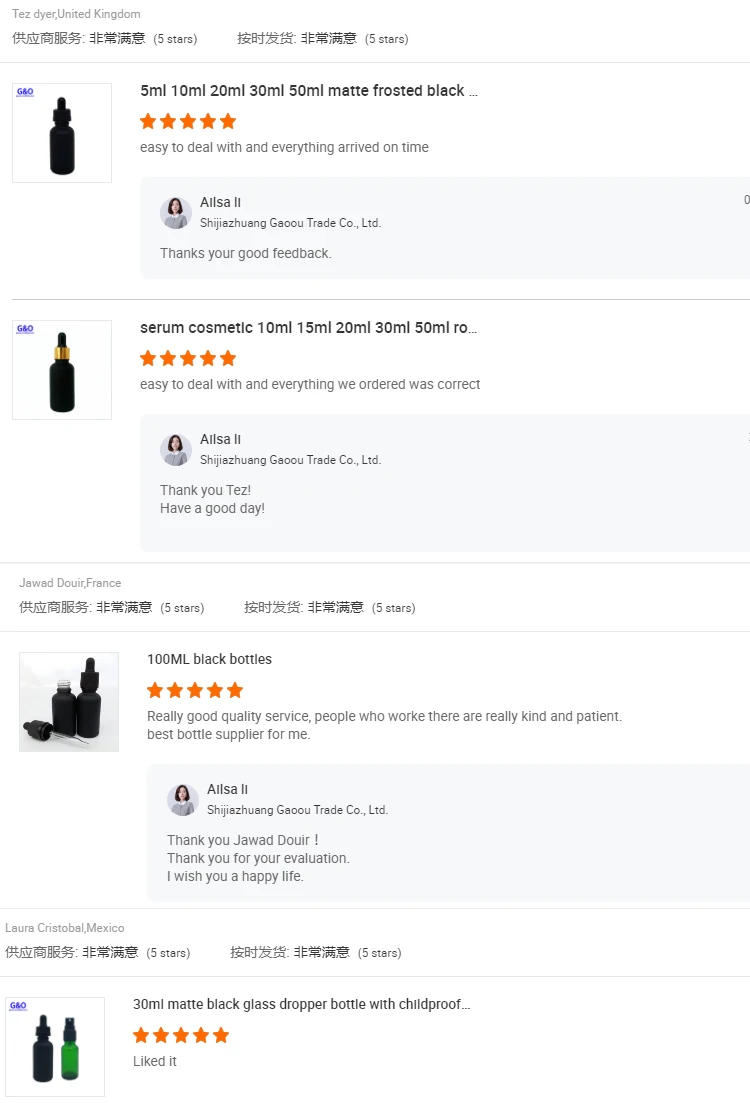The width and height of the screenshot is (750, 1103).
Task: Click reviewer name Tez dyer, United Kingdom
Action: 76,14
